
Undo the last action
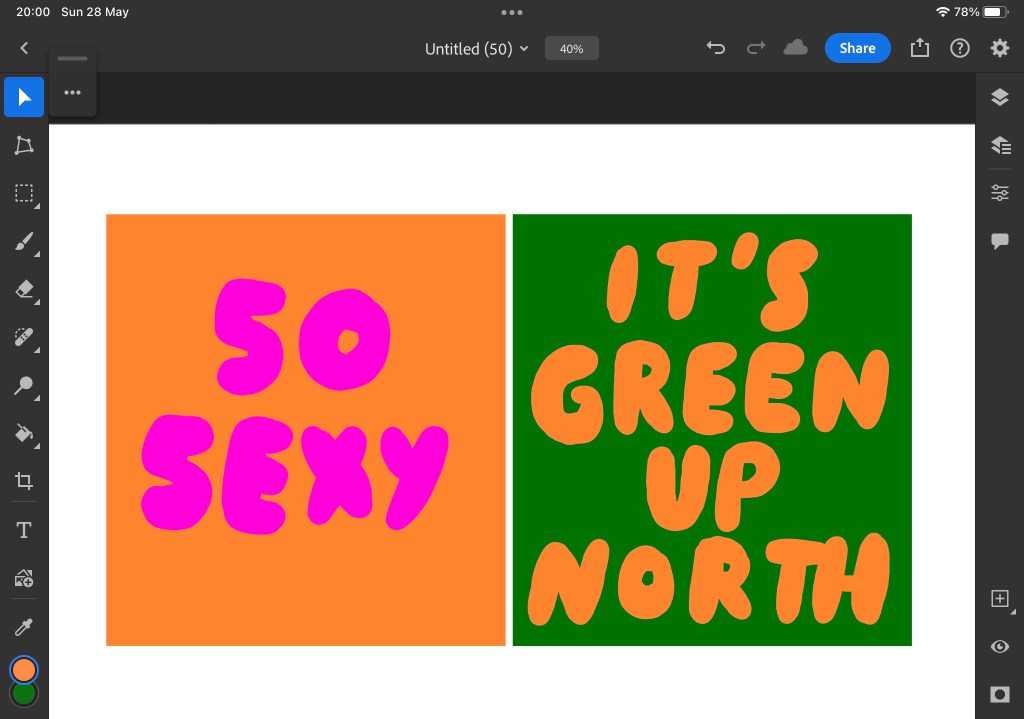715,48
